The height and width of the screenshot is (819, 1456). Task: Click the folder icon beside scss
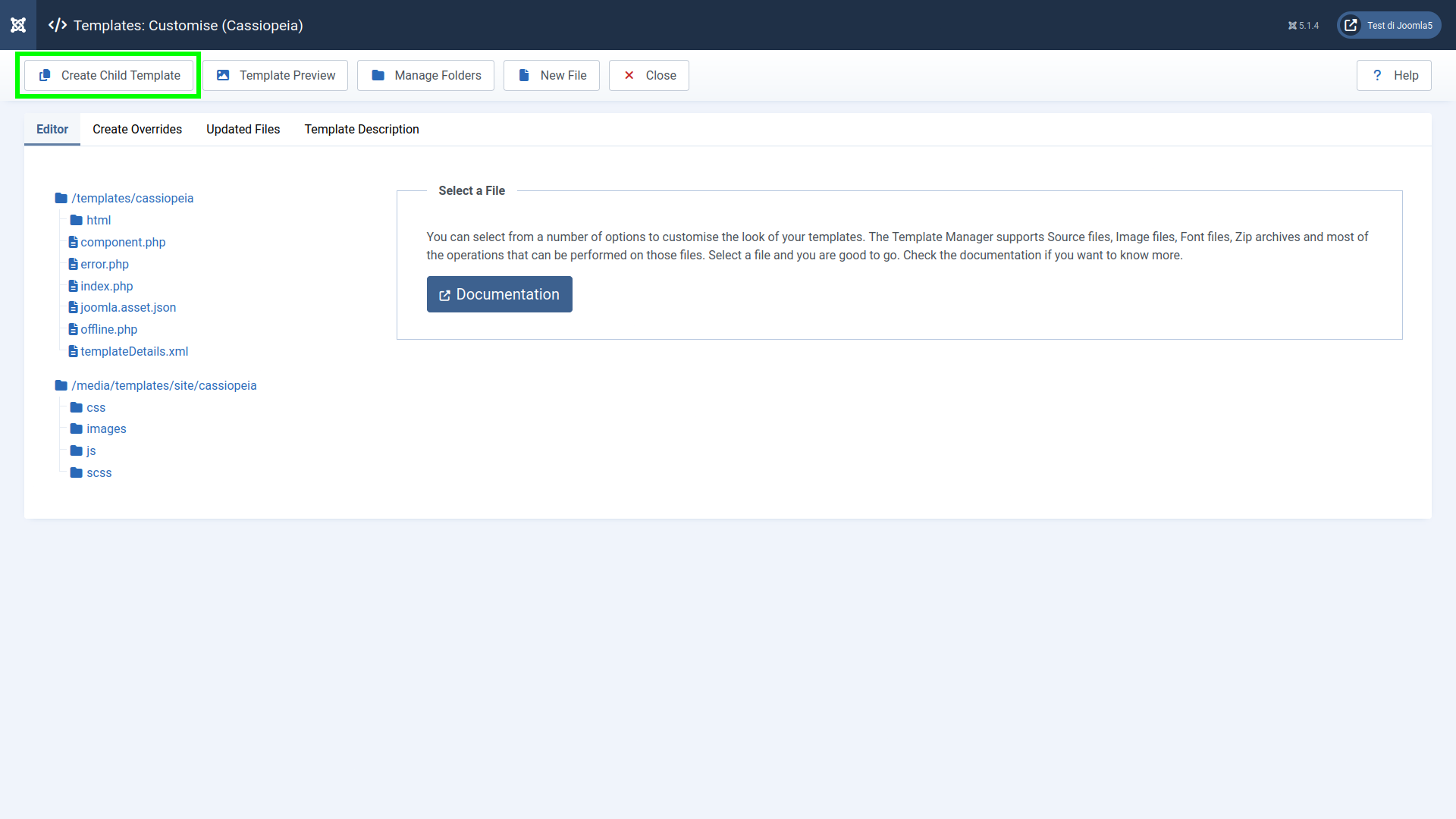click(x=77, y=472)
